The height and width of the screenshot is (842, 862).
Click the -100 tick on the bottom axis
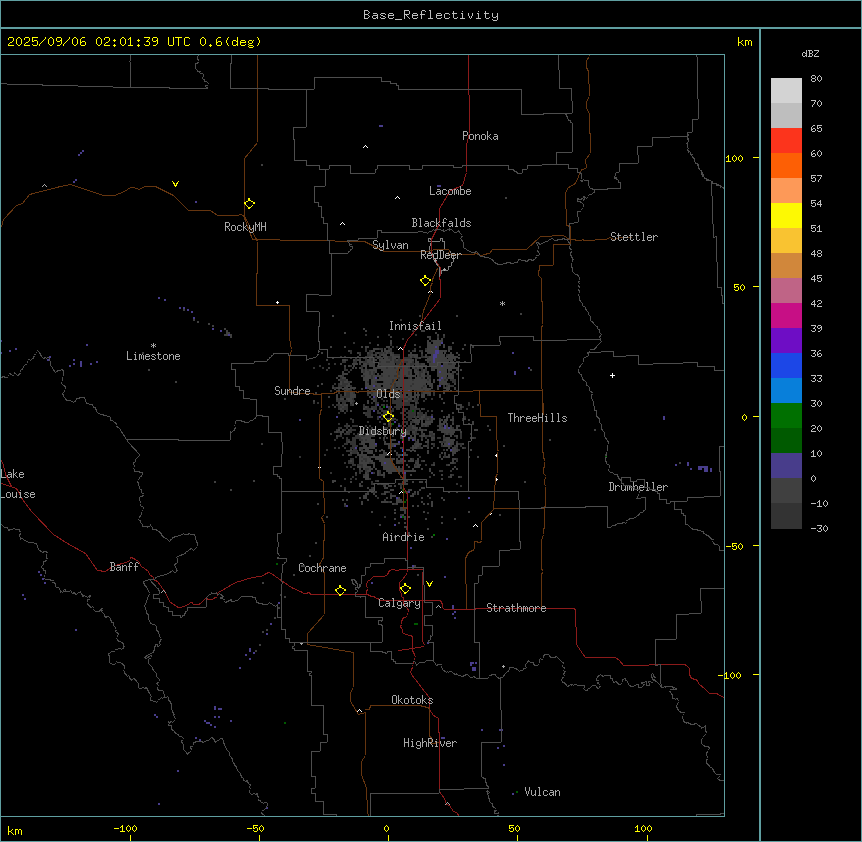[125, 828]
